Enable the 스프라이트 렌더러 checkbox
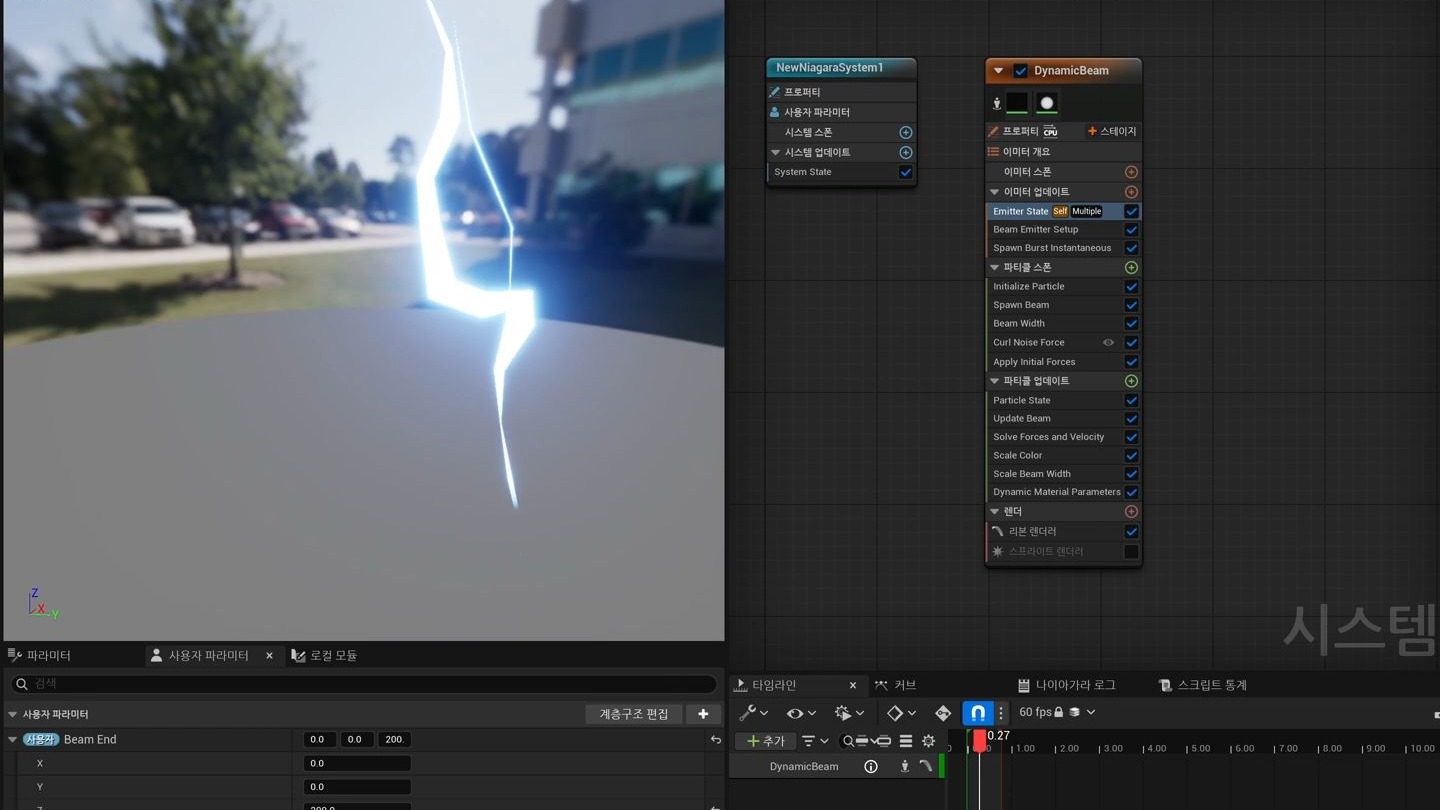The height and width of the screenshot is (810, 1440). click(1131, 552)
